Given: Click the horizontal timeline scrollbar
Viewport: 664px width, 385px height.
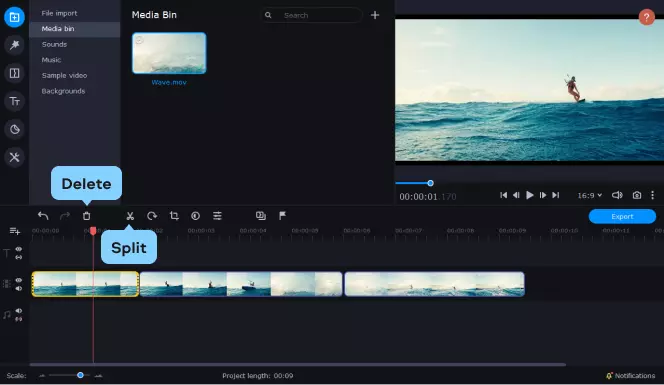Looking at the screenshot, I should [298, 364].
